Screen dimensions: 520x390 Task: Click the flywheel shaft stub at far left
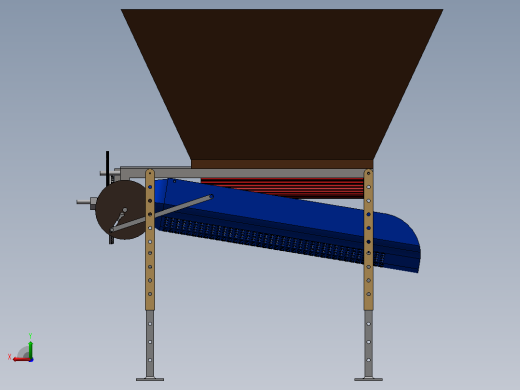[x=83, y=202]
